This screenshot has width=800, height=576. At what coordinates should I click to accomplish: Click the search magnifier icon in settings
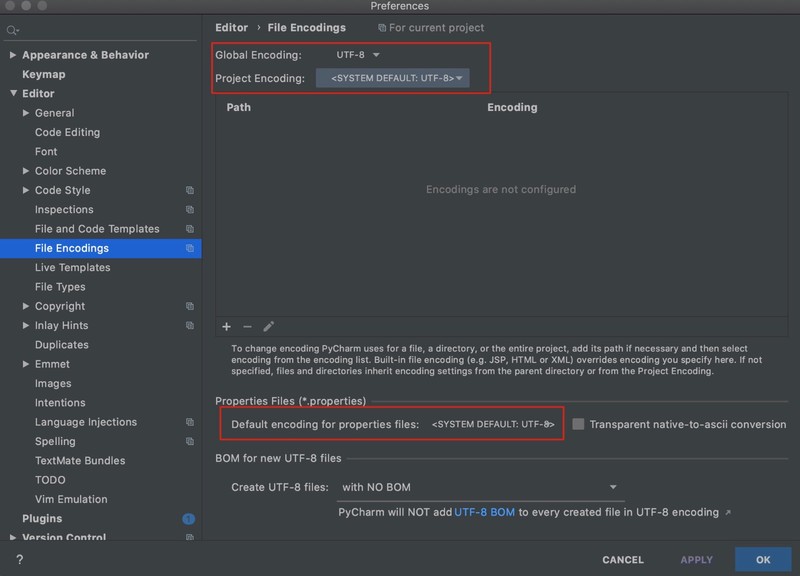click(12, 31)
